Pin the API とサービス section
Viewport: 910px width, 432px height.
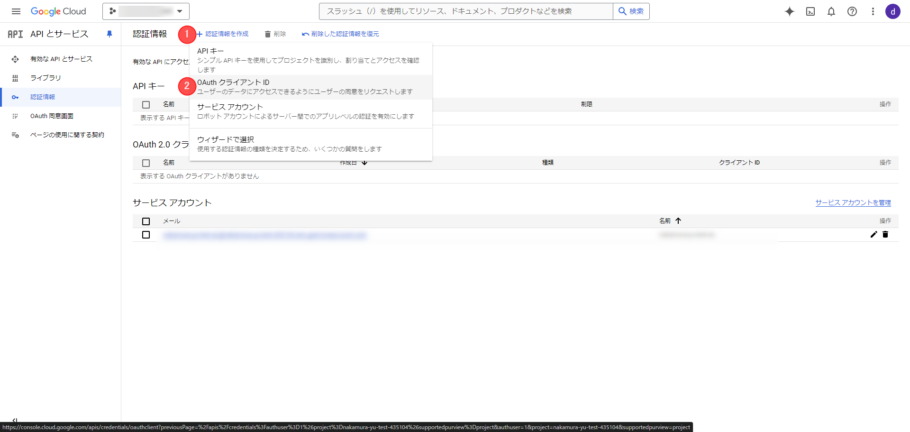click(x=109, y=34)
